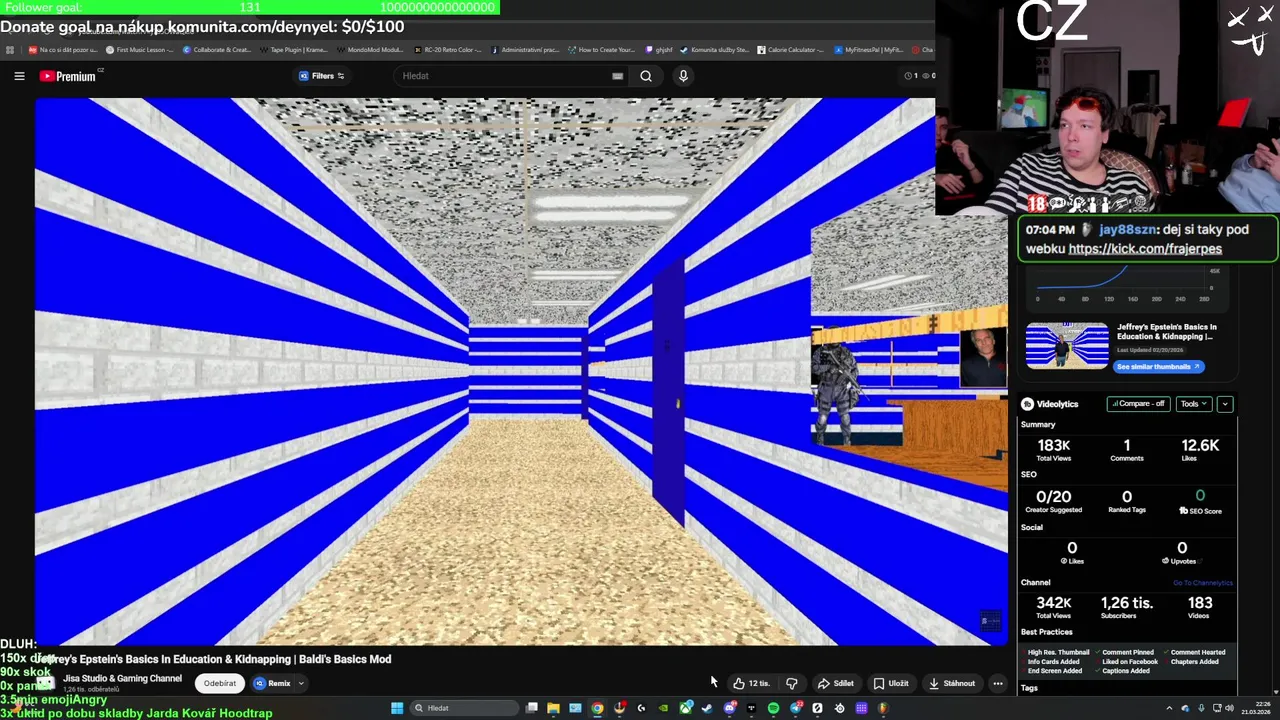1280x720 pixels.
Task: Click Comment Hearted best-practice item
Action: pos(1194,652)
